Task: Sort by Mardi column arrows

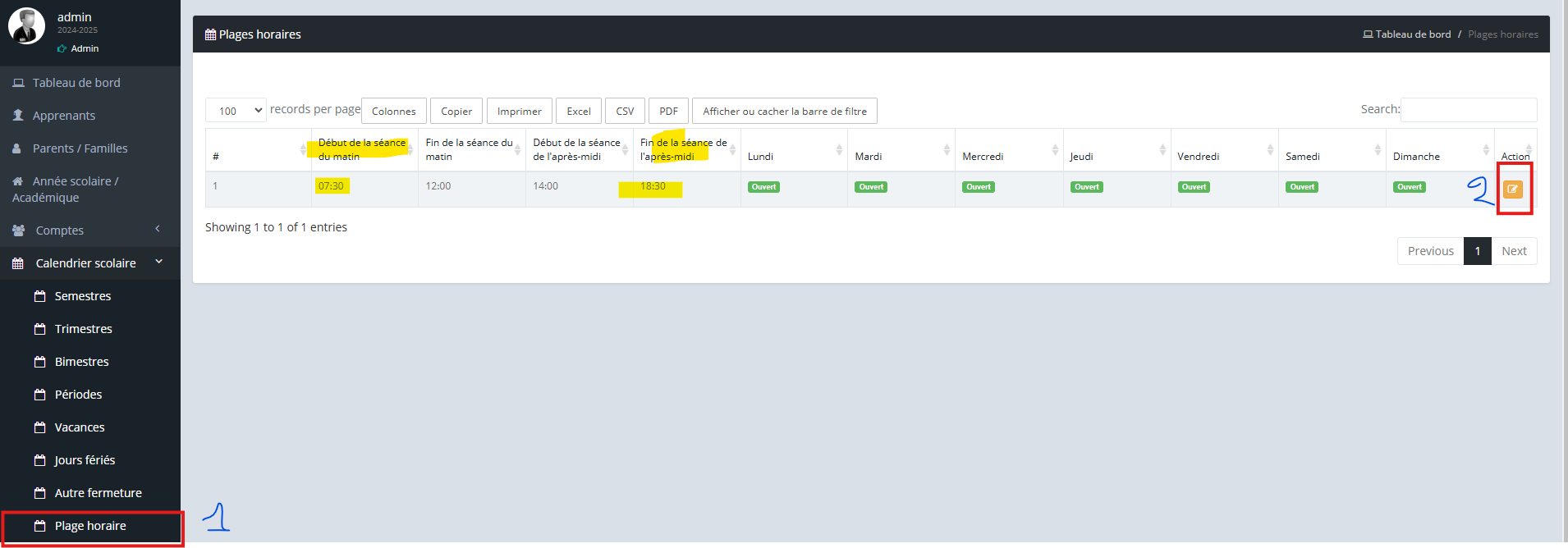Action: tap(947, 149)
